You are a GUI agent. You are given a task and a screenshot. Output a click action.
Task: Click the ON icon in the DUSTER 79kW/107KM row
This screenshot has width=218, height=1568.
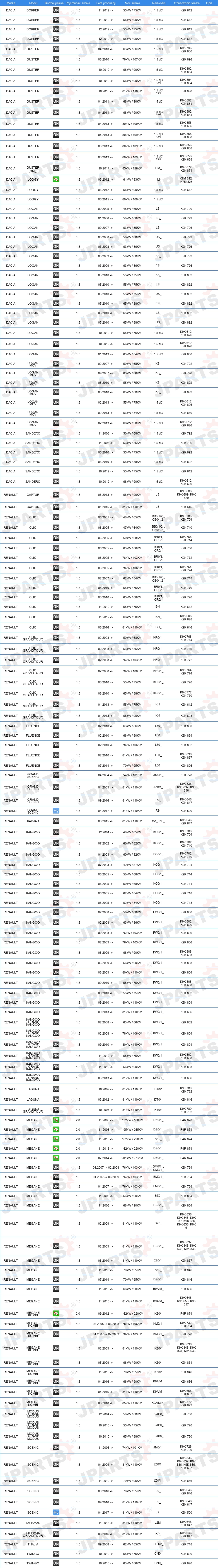point(56,60)
